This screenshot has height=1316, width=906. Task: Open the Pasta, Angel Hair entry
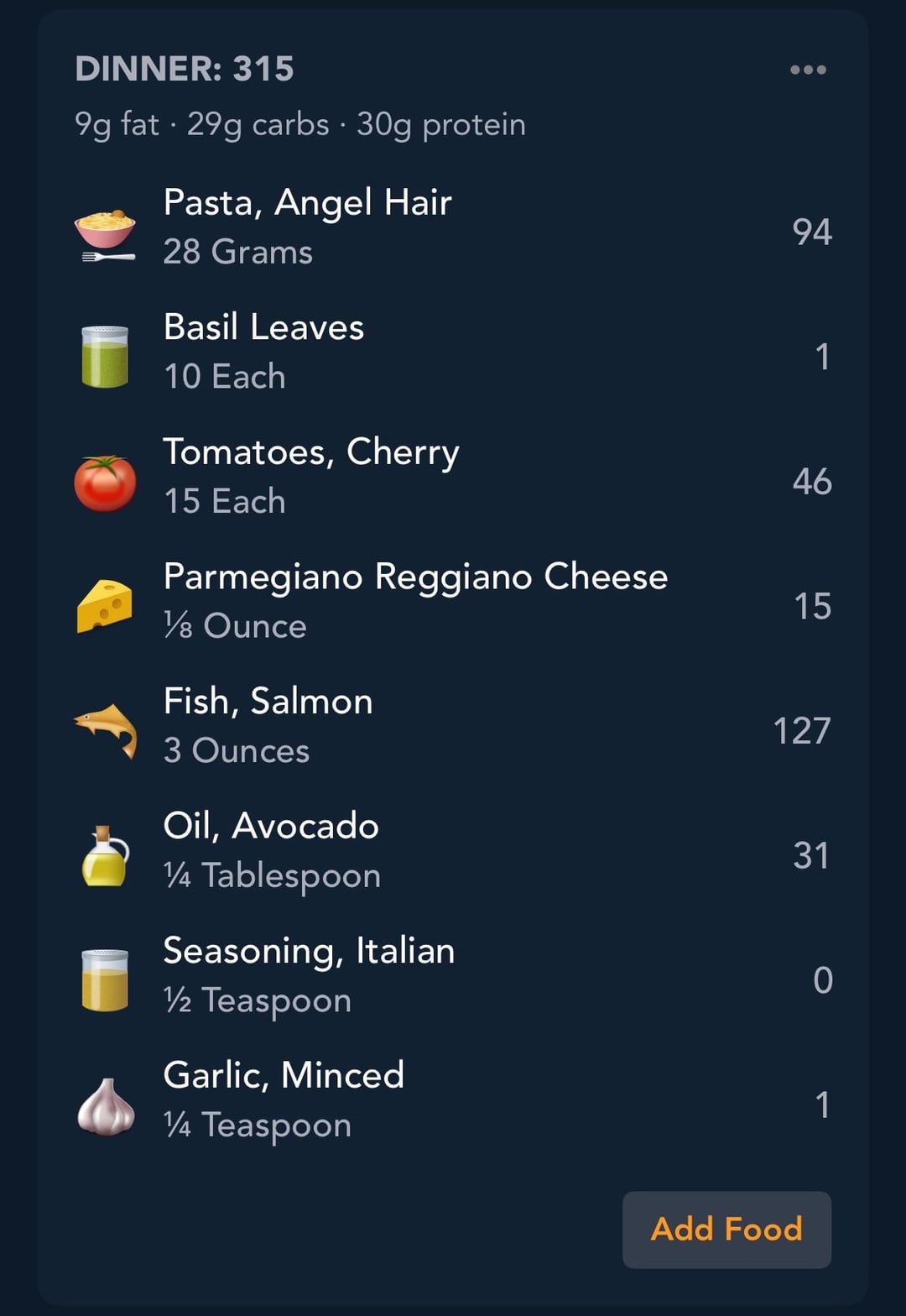click(x=307, y=203)
